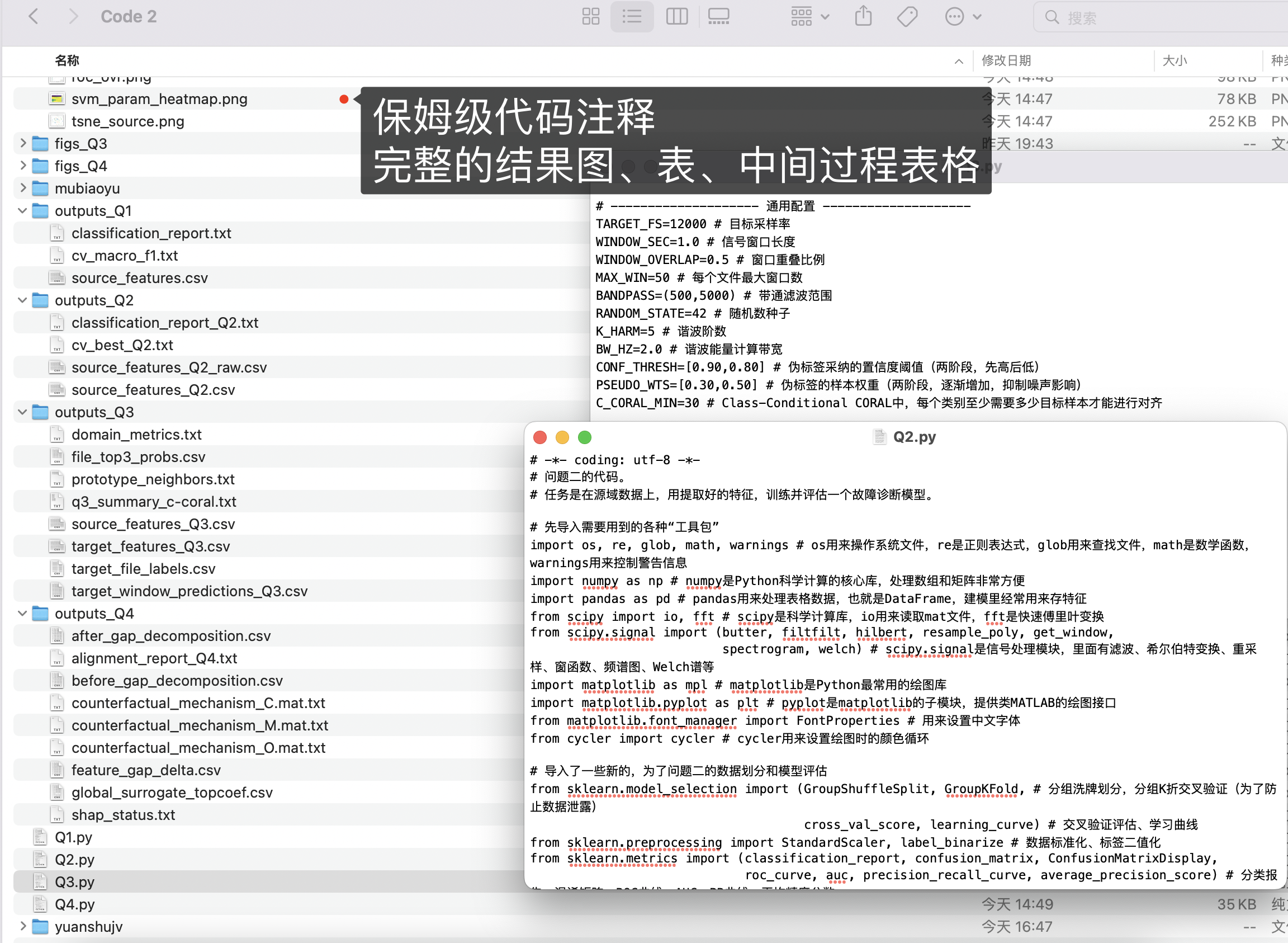This screenshot has height=943, width=1288.
Task: Select feature_gap_delta.csv file
Action: (x=145, y=770)
